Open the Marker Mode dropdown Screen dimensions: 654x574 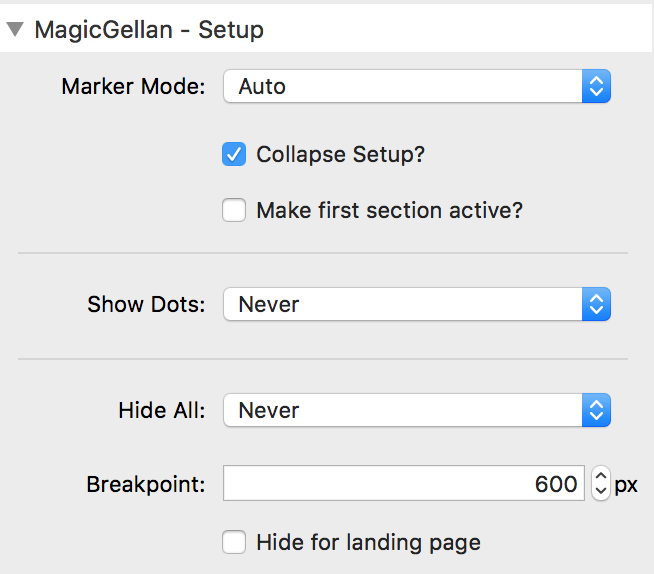pos(402,87)
